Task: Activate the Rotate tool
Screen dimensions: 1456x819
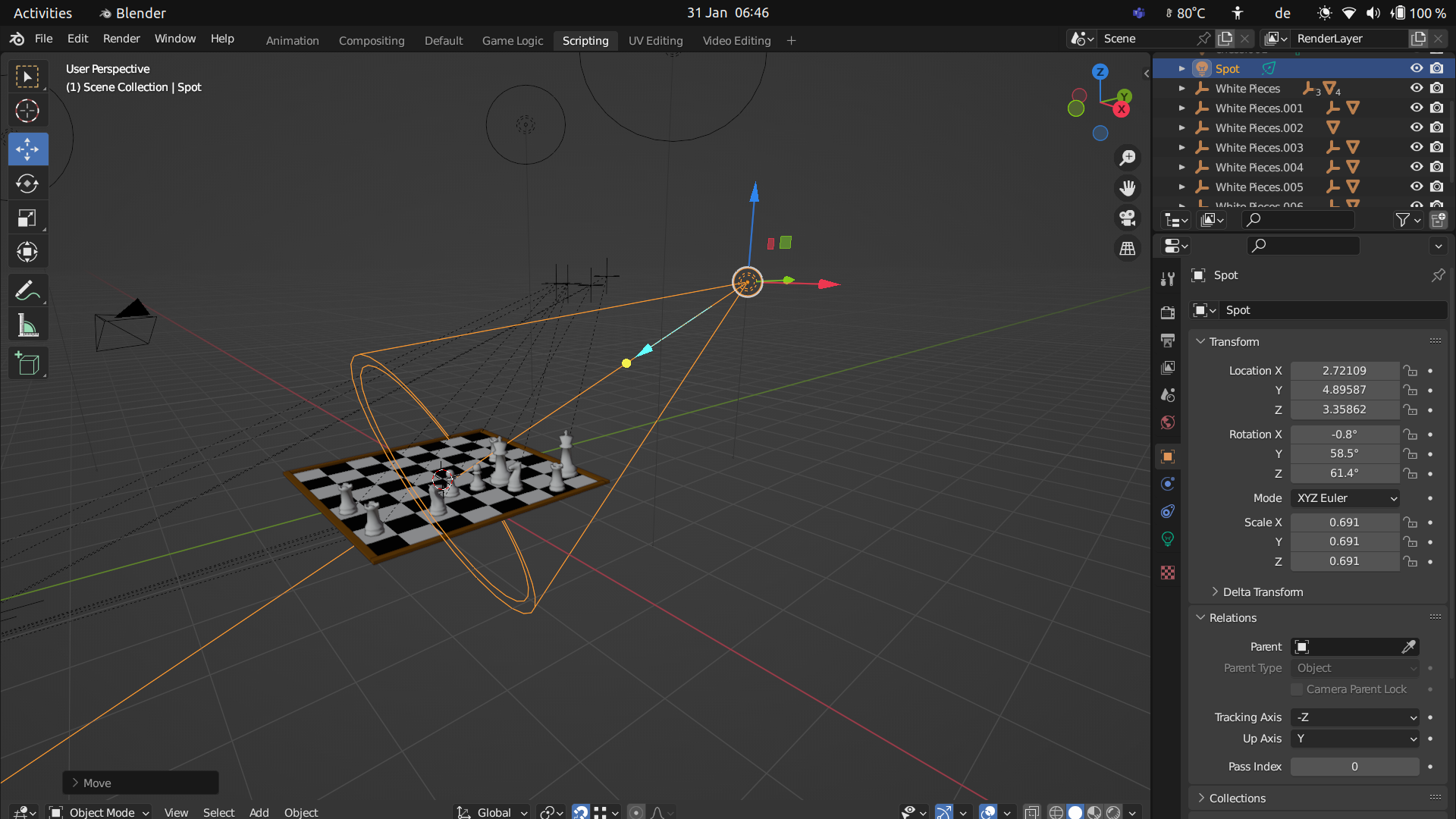Action: click(27, 184)
